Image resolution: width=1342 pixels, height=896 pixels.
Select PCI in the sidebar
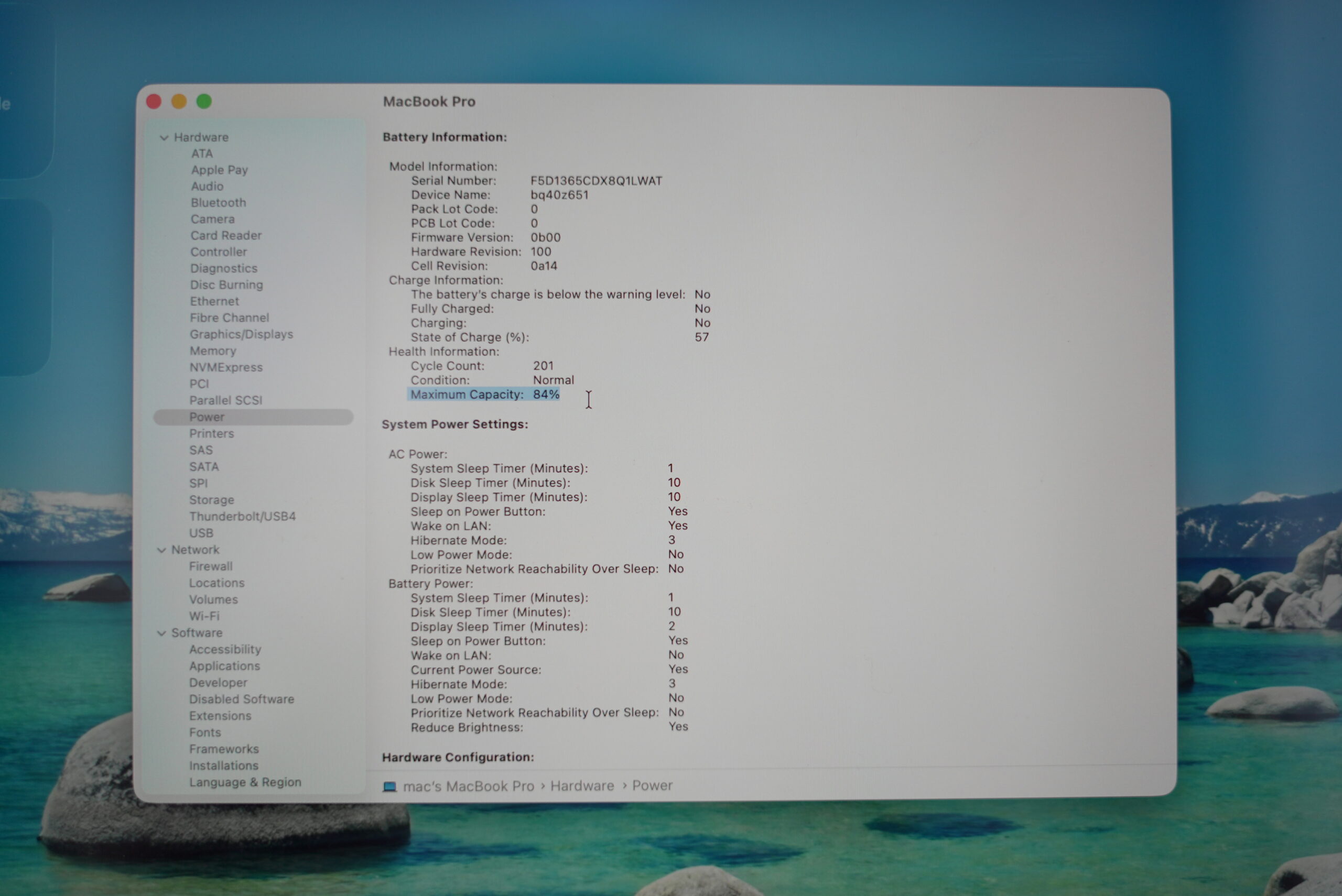(199, 385)
